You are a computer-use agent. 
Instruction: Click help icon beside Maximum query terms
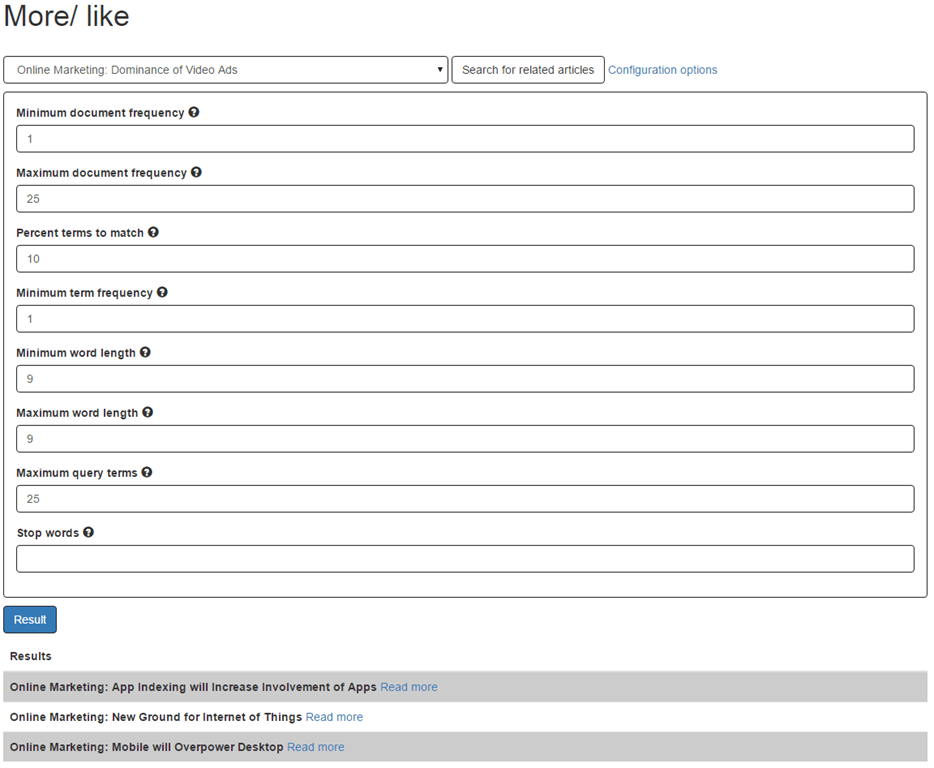click(x=147, y=472)
